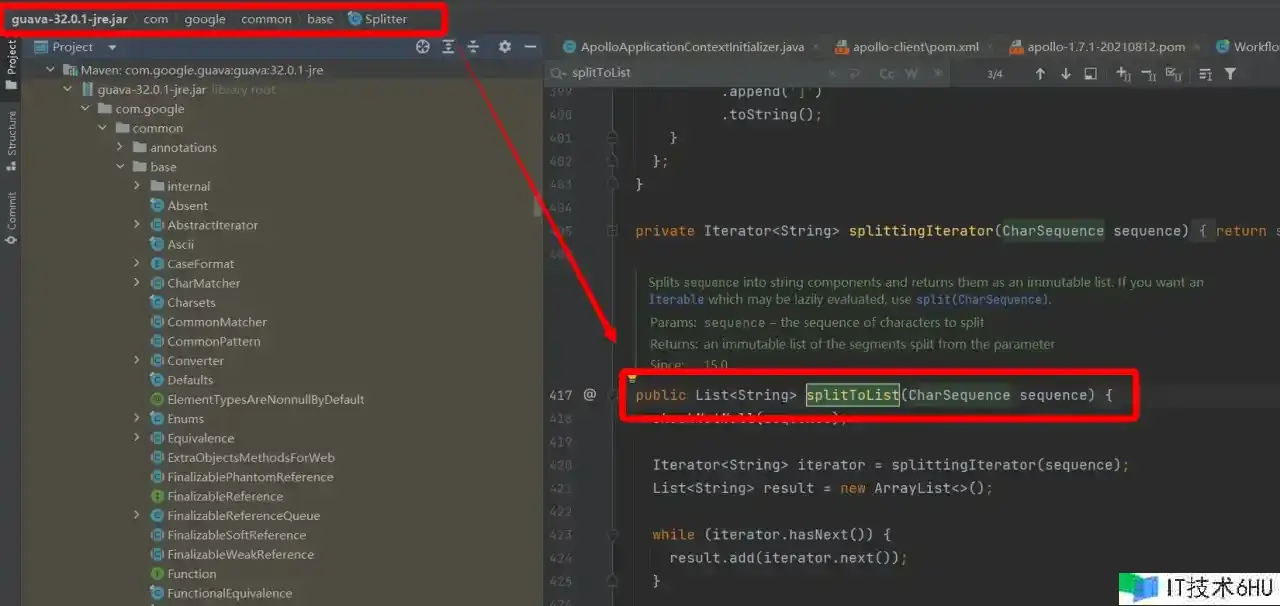
Task: Select Charsets class in project tree
Action: (x=191, y=303)
